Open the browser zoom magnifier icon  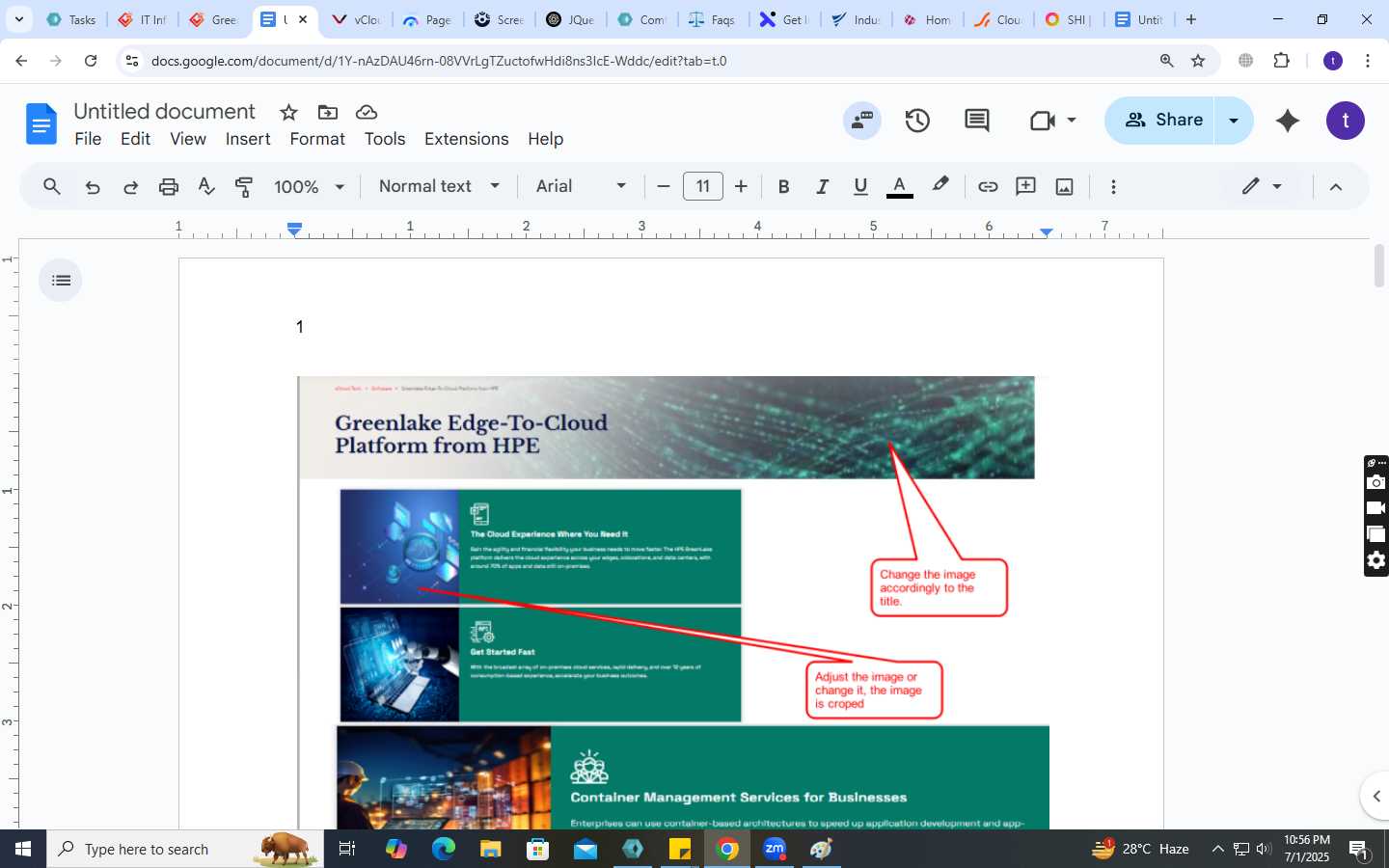[x=1166, y=61]
